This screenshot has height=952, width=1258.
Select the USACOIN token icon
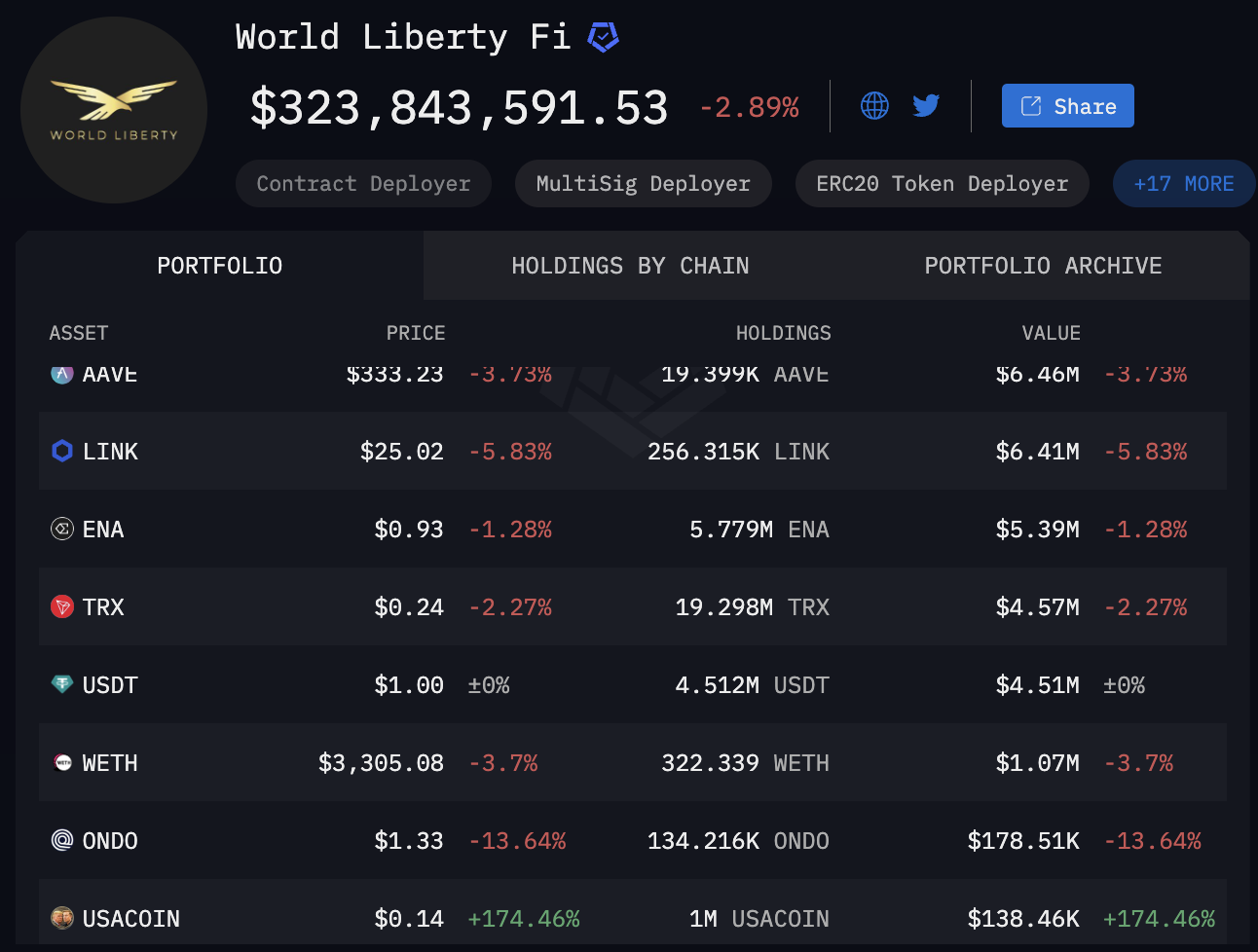tap(62, 918)
